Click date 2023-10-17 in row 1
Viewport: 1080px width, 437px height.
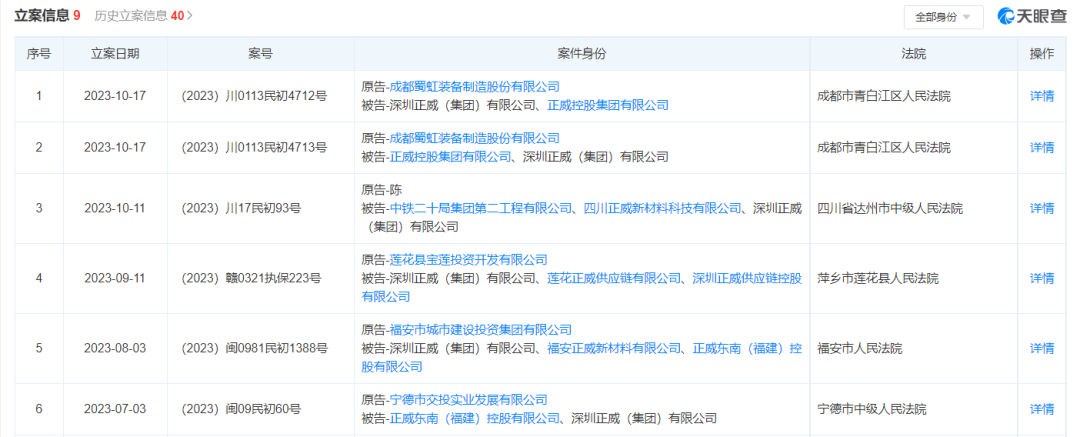[115, 96]
